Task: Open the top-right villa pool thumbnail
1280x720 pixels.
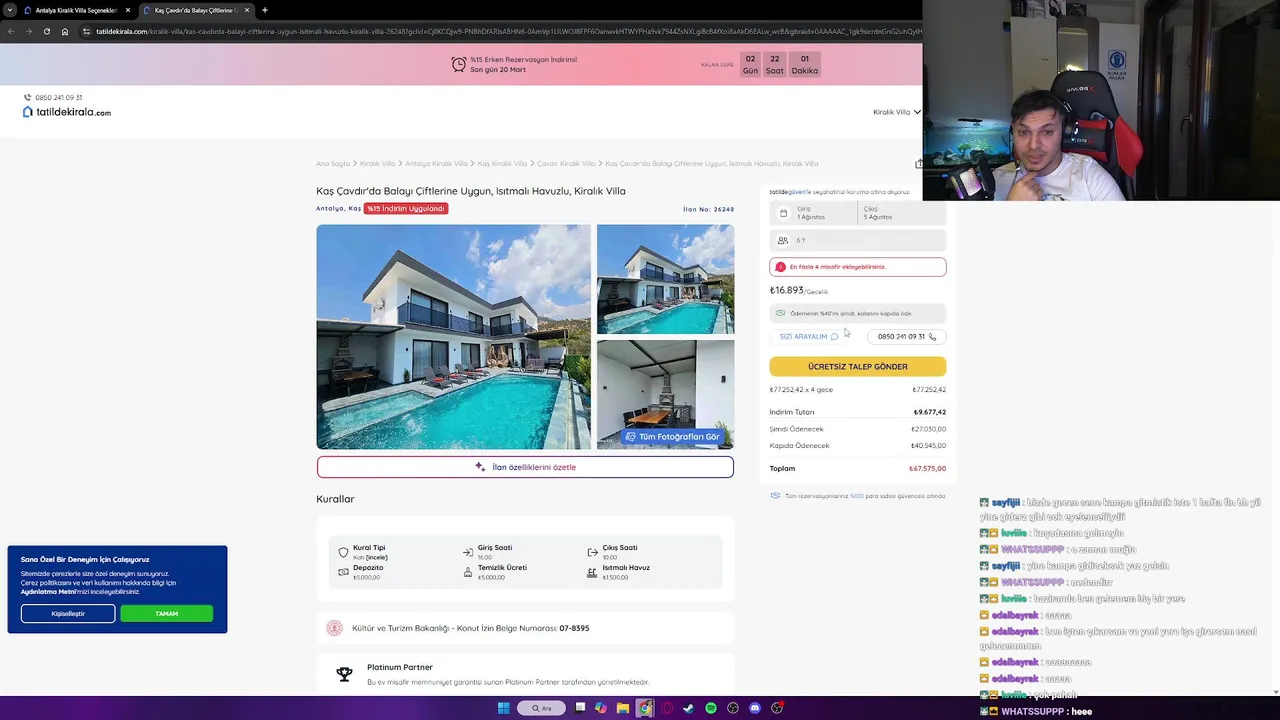Action: point(665,279)
